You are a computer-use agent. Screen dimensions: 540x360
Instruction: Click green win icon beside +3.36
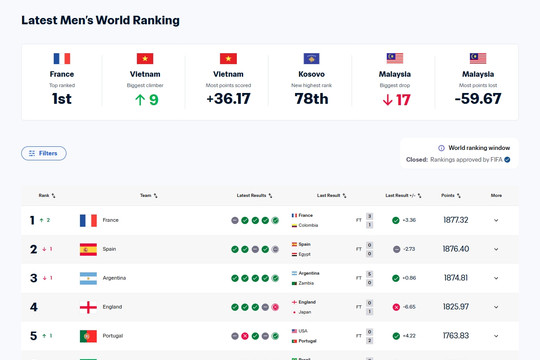coord(396,220)
